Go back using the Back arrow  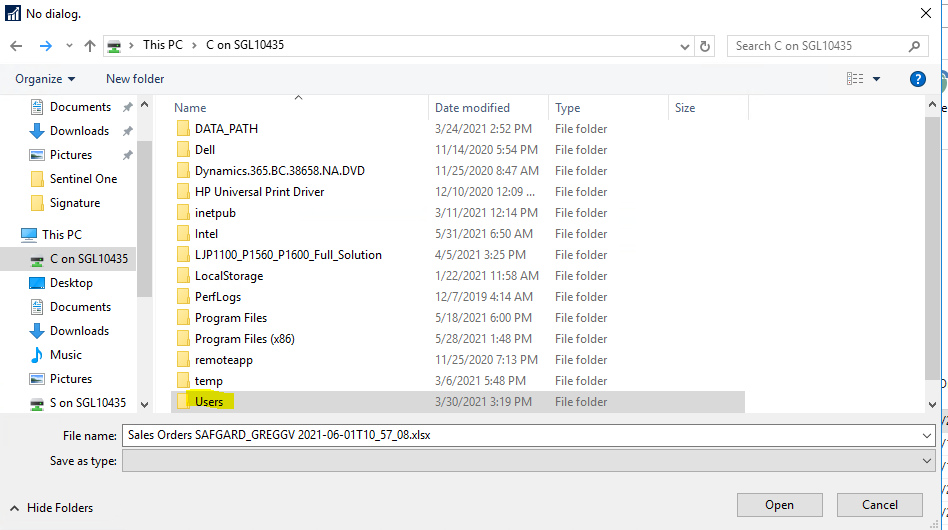pyautogui.click(x=16, y=46)
